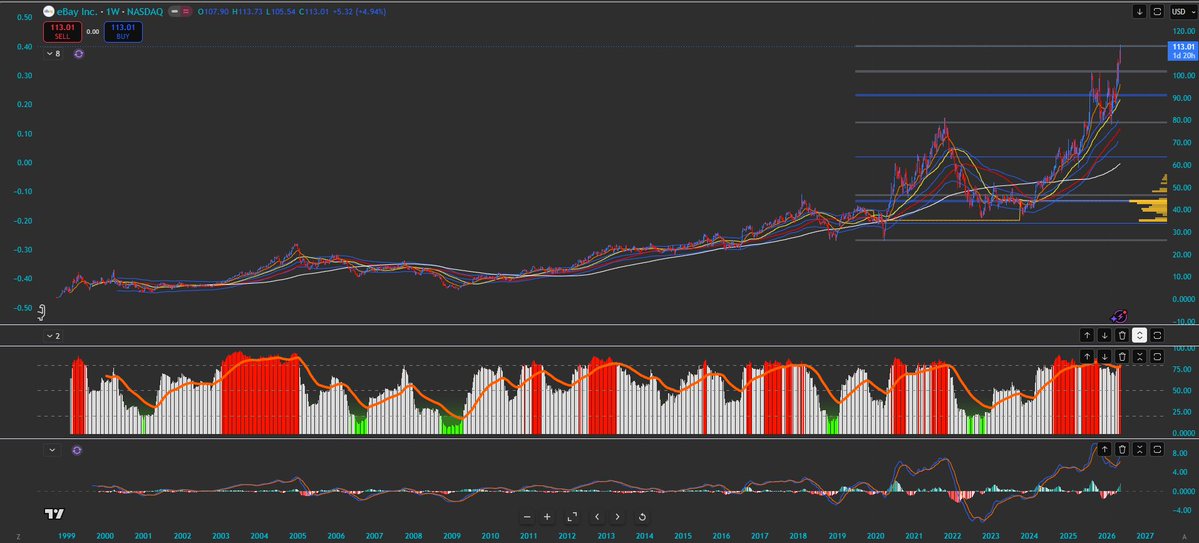Zoom out the chart with minus button
Image resolution: width=1199 pixels, height=543 pixels.
[x=526, y=517]
